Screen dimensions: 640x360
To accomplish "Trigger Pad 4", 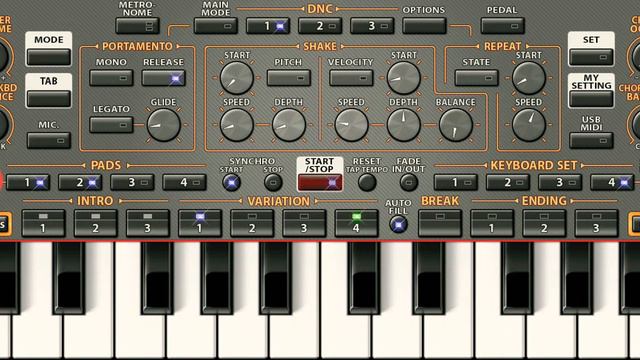I will [x=184, y=182].
